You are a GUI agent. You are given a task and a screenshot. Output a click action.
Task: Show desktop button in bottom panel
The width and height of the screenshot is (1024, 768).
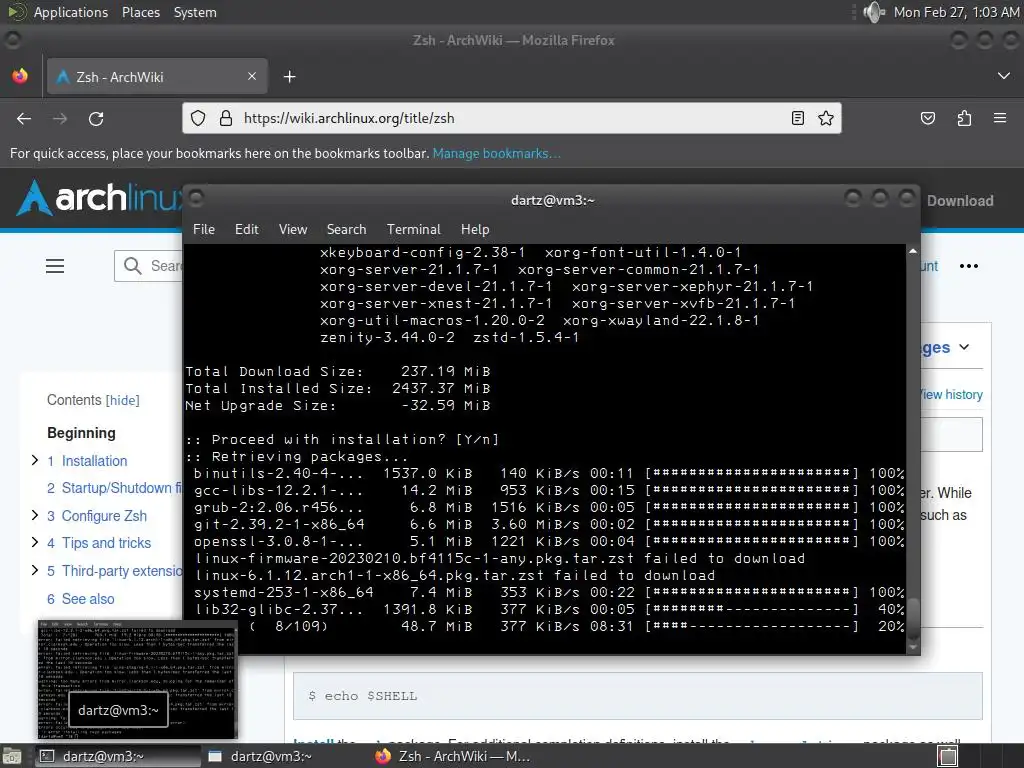pos(11,756)
